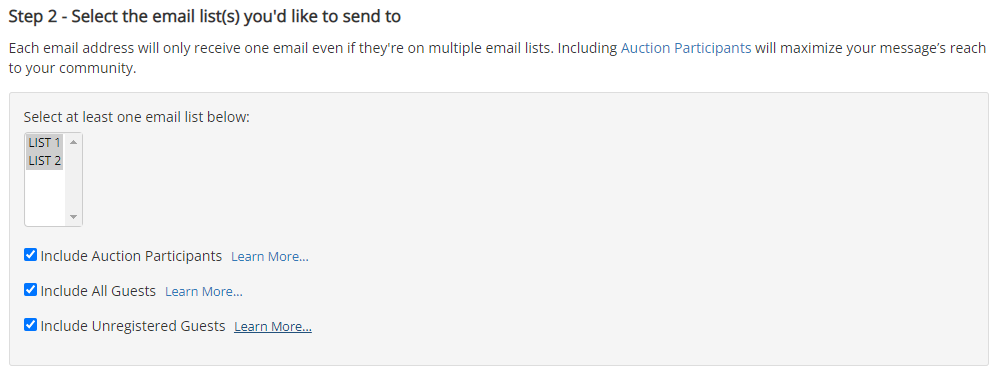
Task: Open Learn More beside Include Unregistered Guests
Action: click(273, 326)
